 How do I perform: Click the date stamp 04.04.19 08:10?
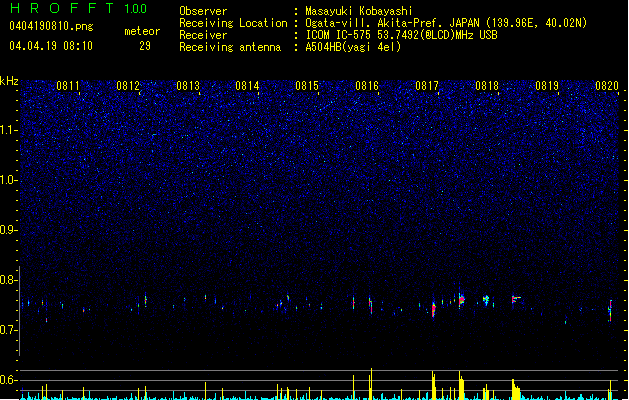51,46
